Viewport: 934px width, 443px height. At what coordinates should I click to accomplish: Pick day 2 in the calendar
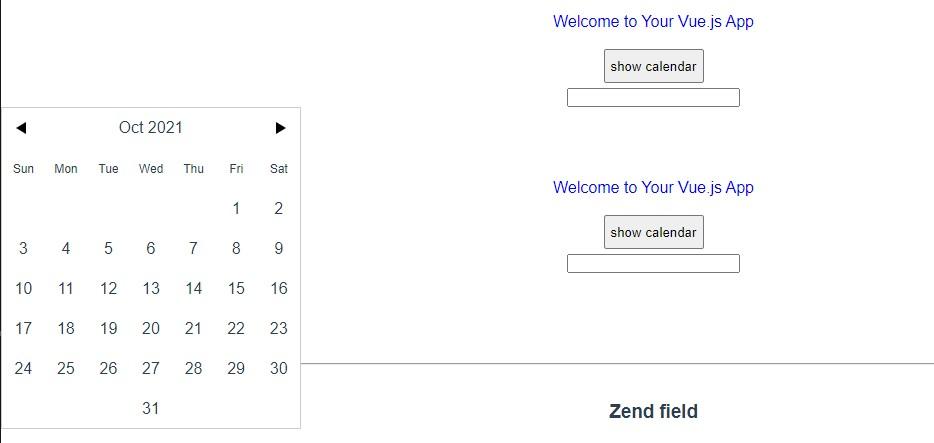coord(279,209)
